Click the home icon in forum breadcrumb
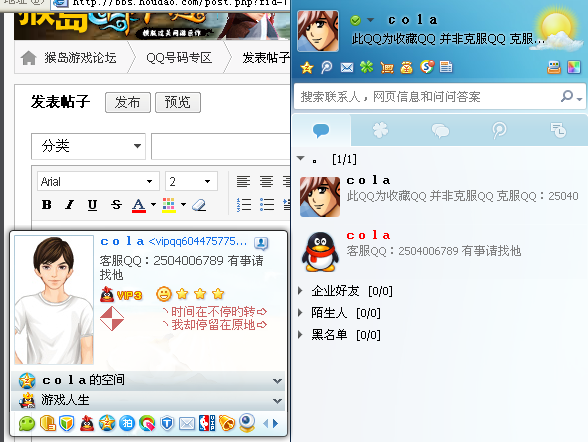This screenshot has width=588, height=442. click(28, 58)
